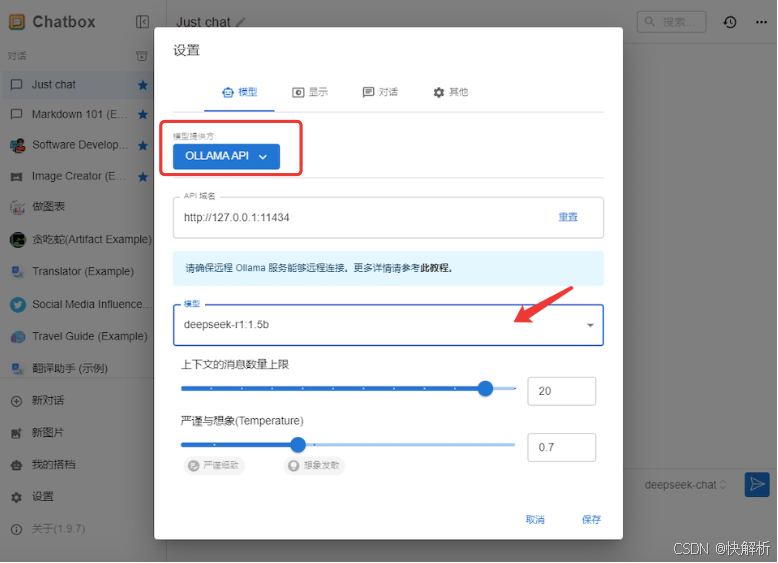Open the Social Media Influencer conversation

click(x=77, y=304)
